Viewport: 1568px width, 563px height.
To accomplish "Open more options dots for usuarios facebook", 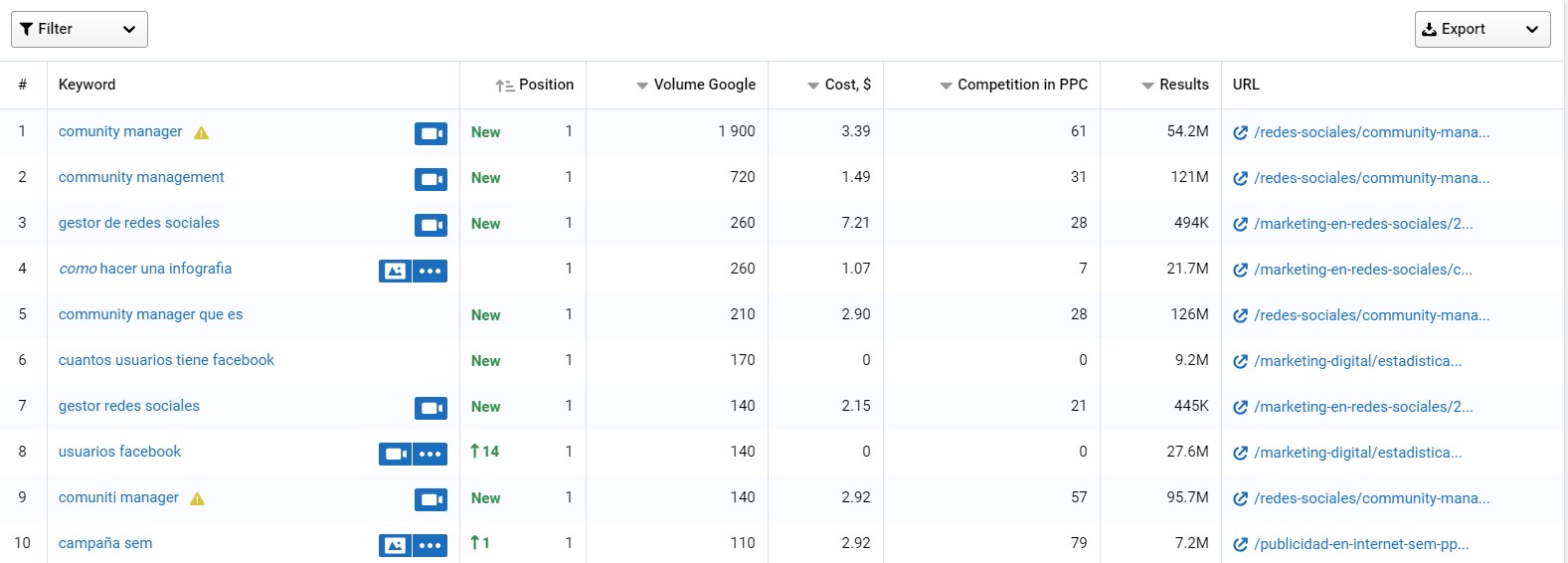I will pos(430,454).
